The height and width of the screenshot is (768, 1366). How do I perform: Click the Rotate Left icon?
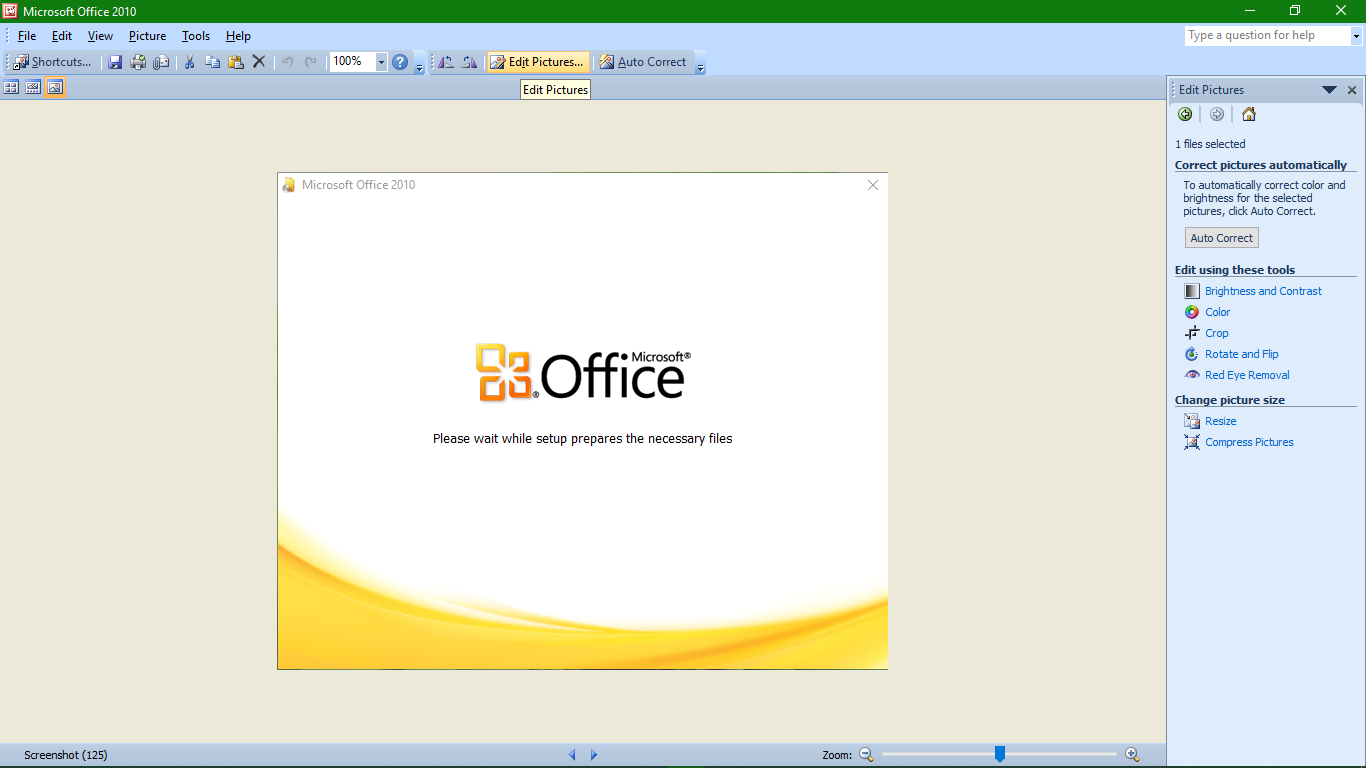(446, 62)
